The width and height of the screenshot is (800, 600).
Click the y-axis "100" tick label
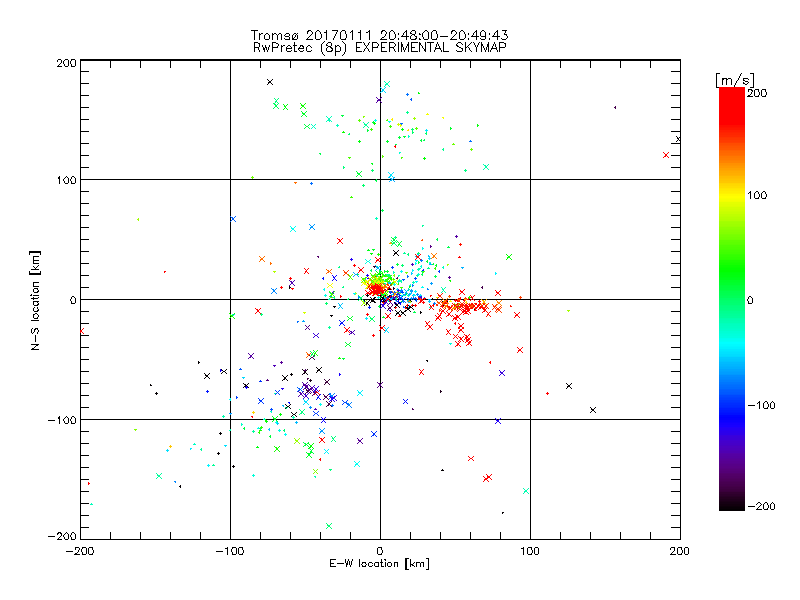(66, 180)
